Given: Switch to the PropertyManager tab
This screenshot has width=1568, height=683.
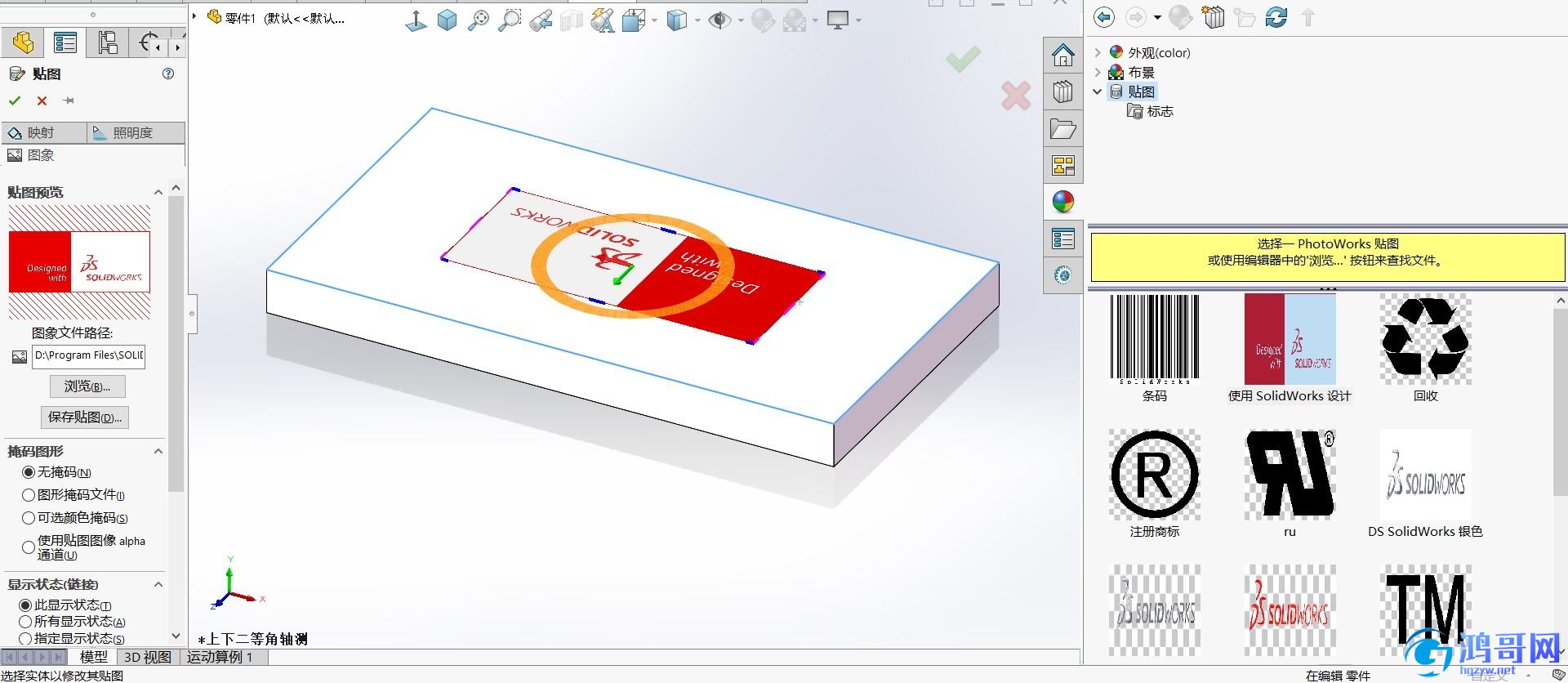Looking at the screenshot, I should tap(65, 42).
